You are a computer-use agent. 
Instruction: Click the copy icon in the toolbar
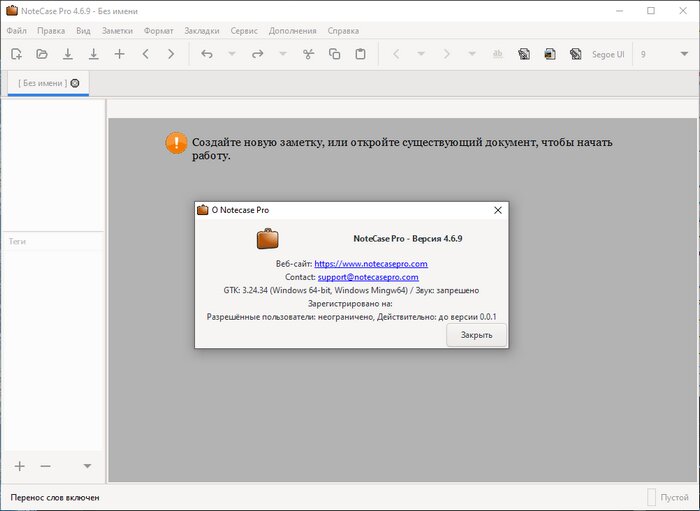coord(334,54)
